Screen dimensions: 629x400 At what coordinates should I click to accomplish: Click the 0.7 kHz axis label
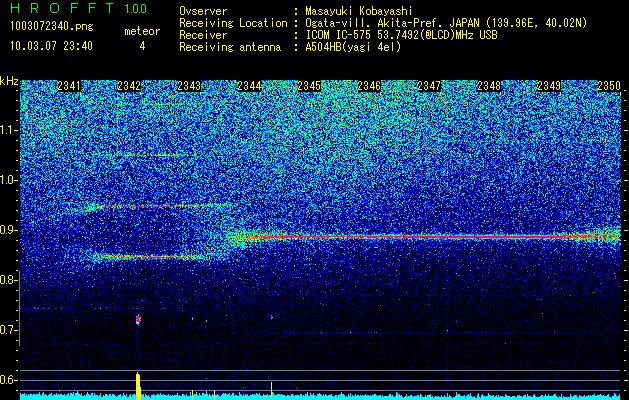tap(9, 330)
